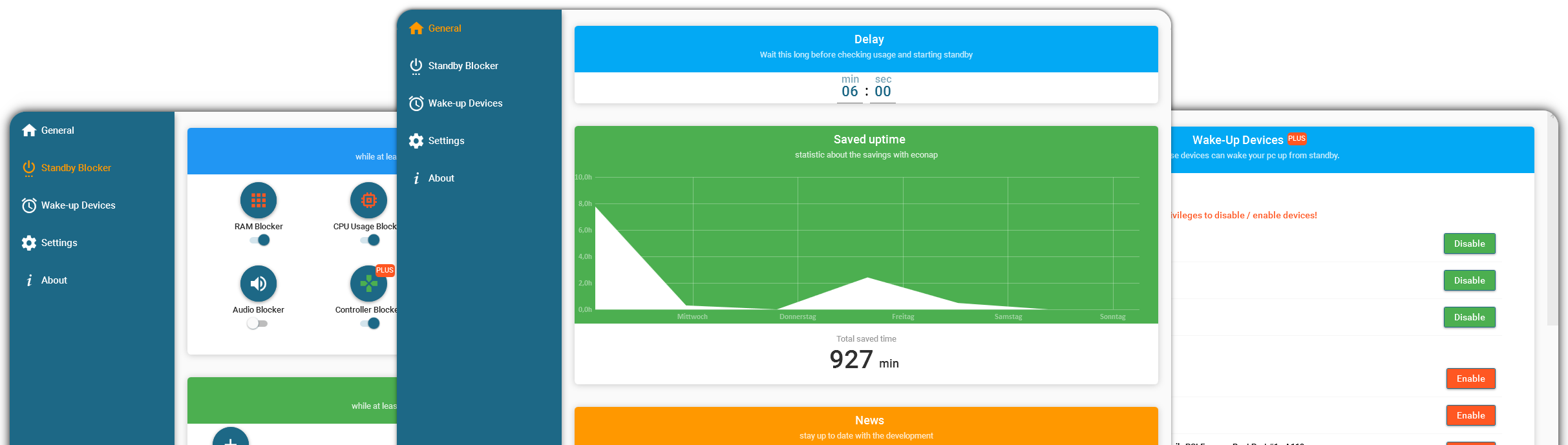Viewport: 1568px width, 445px height.
Task: Select Wake-up Devices label in left sidebar
Action: [78, 205]
